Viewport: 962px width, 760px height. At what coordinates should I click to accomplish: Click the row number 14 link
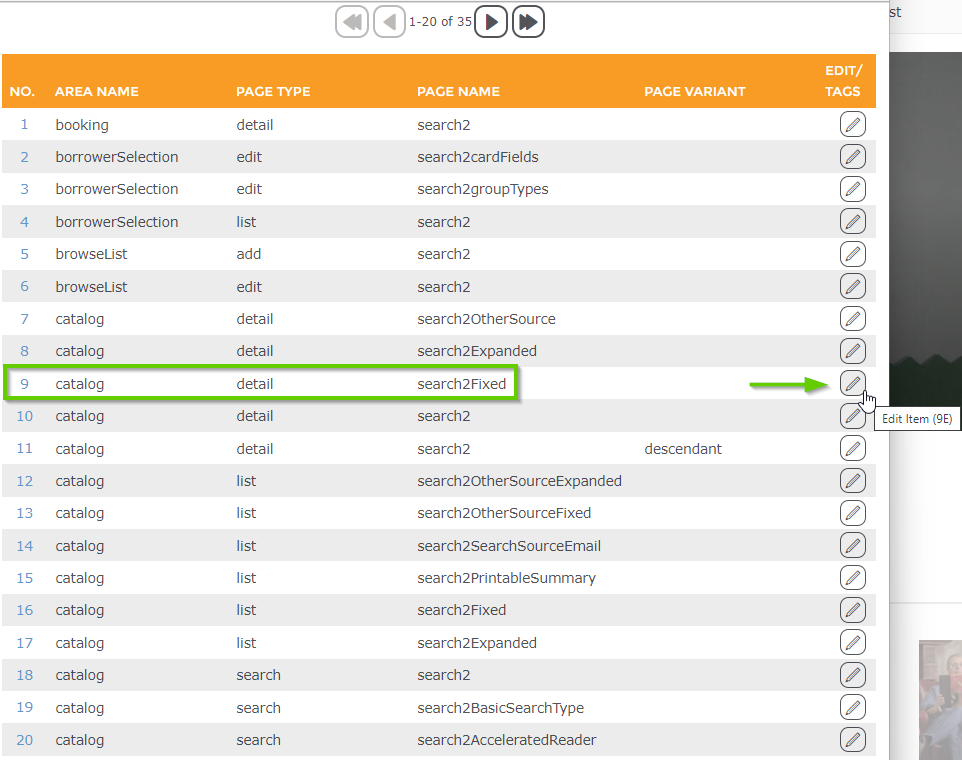pos(25,546)
